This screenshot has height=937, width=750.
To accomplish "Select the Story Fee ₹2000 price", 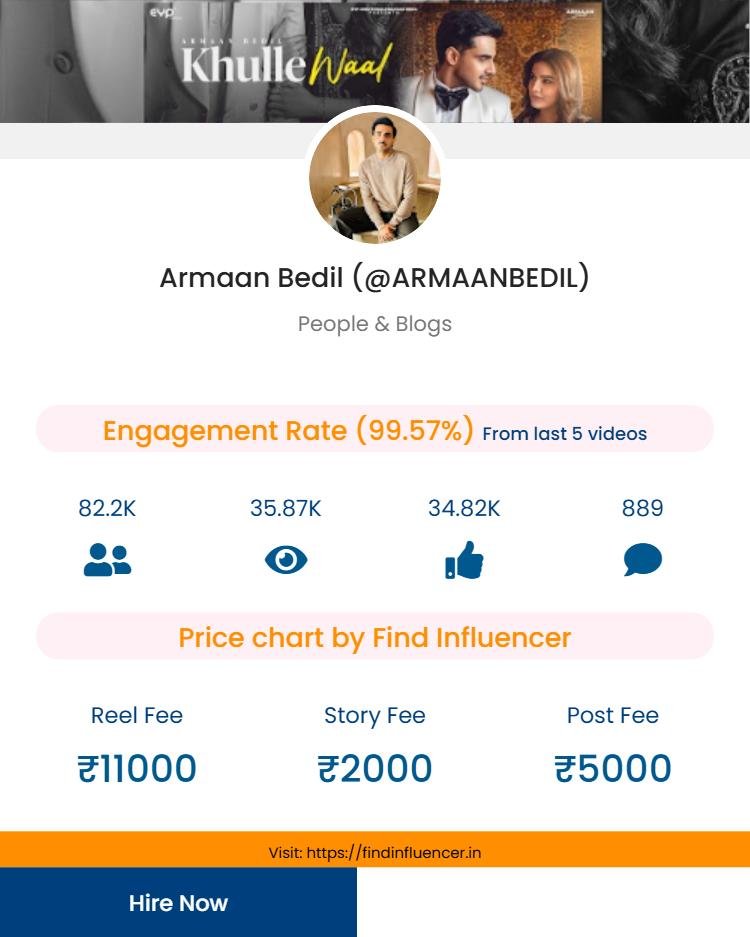I will (374, 768).
